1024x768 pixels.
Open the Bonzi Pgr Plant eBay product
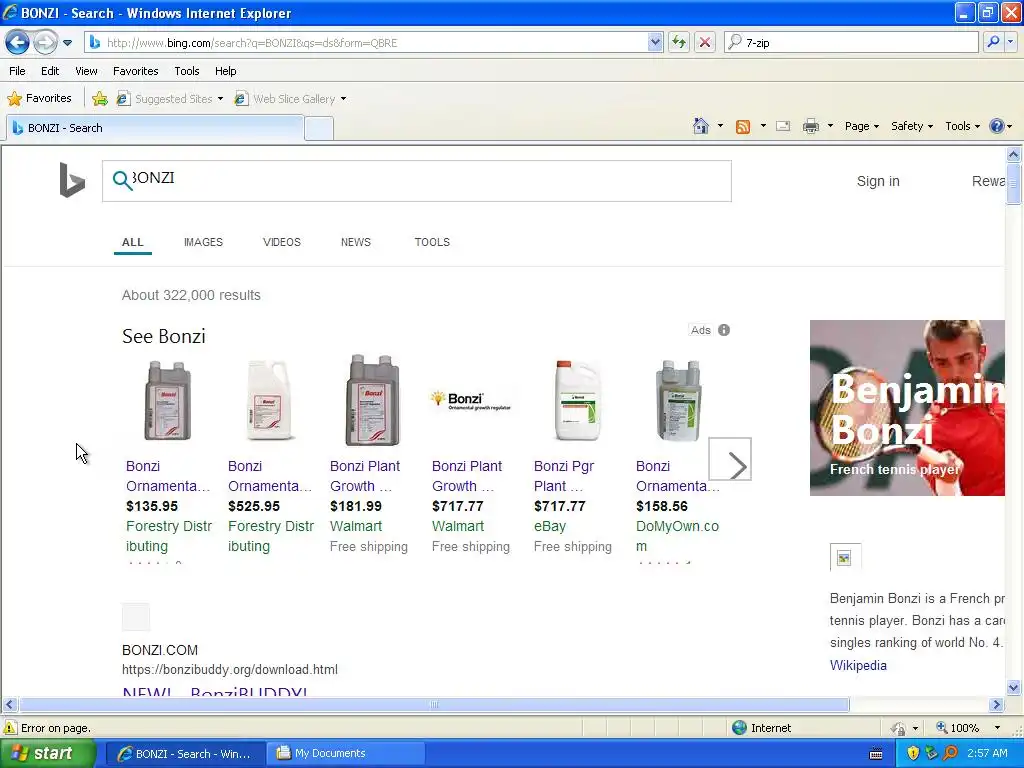(564, 475)
